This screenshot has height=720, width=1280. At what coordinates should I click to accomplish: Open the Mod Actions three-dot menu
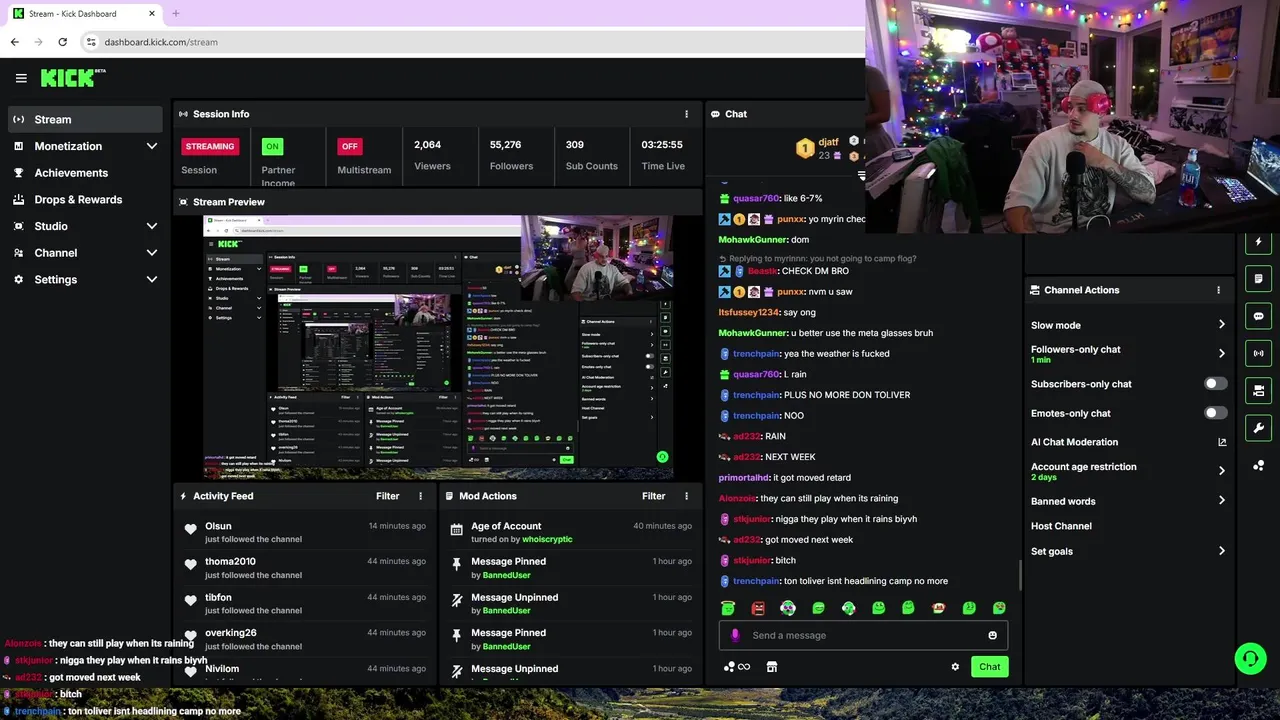click(x=686, y=496)
